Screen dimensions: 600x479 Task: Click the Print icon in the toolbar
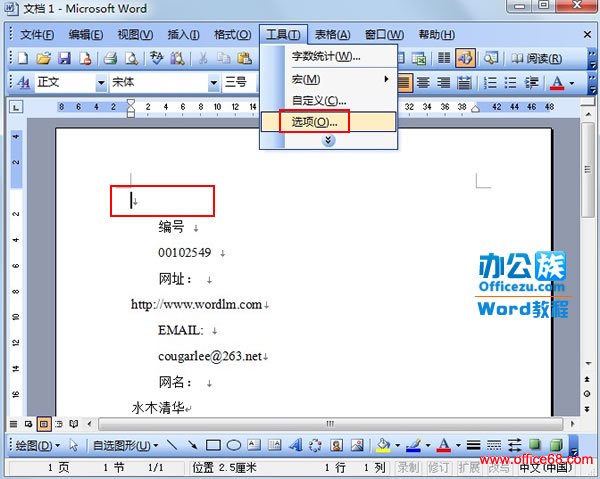pos(111,59)
